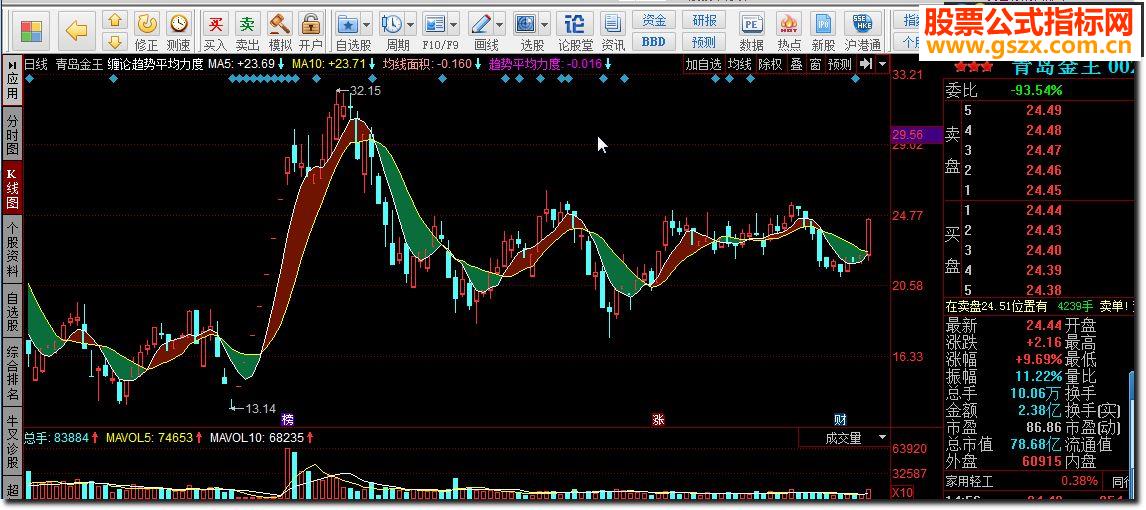Open the dropdown arrow after the 预测 button row
This screenshot has width=1146, height=510.
(x=883, y=64)
